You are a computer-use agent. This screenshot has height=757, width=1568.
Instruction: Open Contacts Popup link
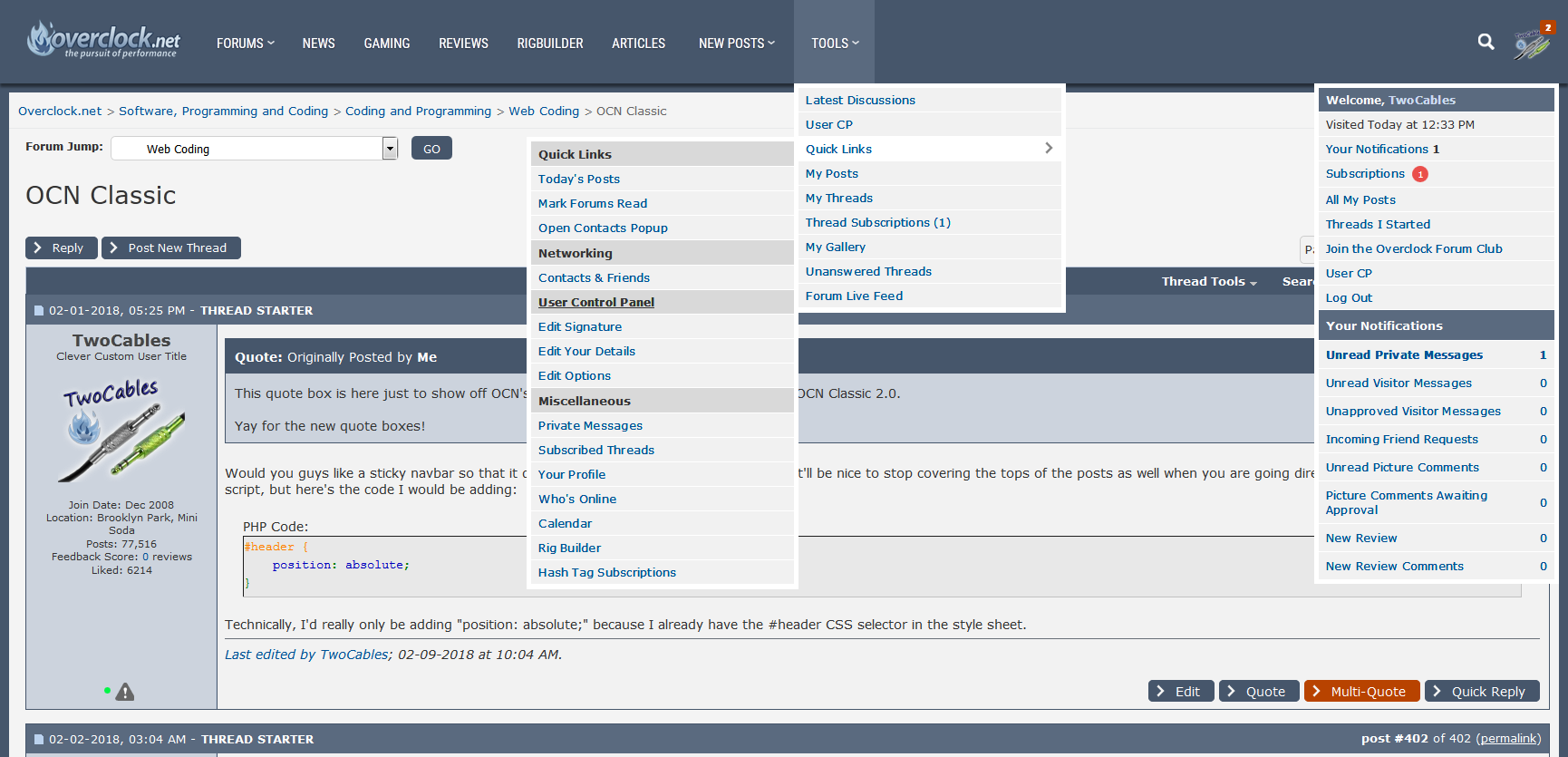(x=603, y=228)
